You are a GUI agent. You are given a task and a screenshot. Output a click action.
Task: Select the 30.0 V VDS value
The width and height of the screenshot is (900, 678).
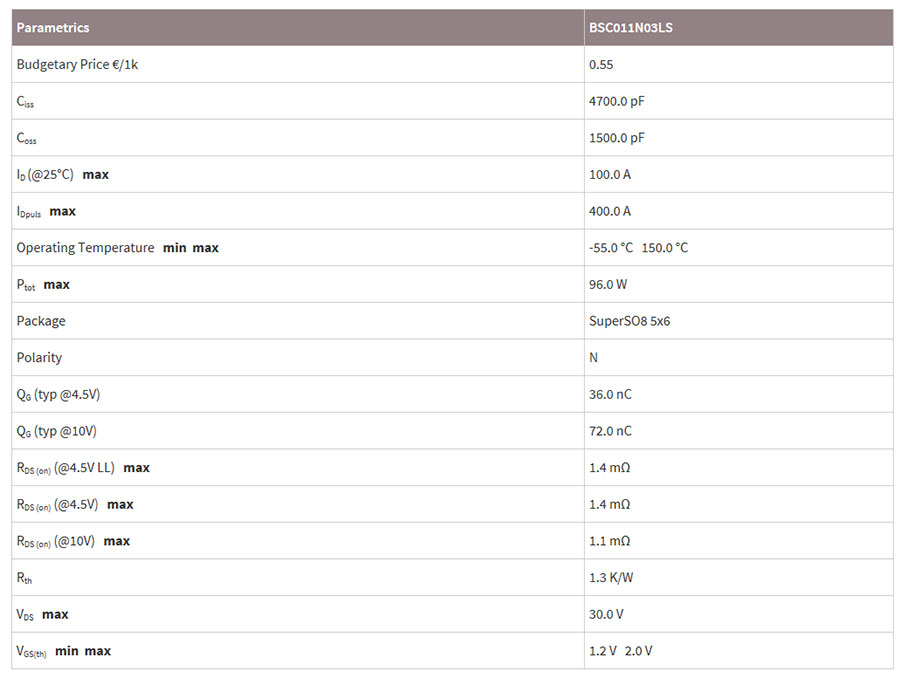(x=606, y=614)
